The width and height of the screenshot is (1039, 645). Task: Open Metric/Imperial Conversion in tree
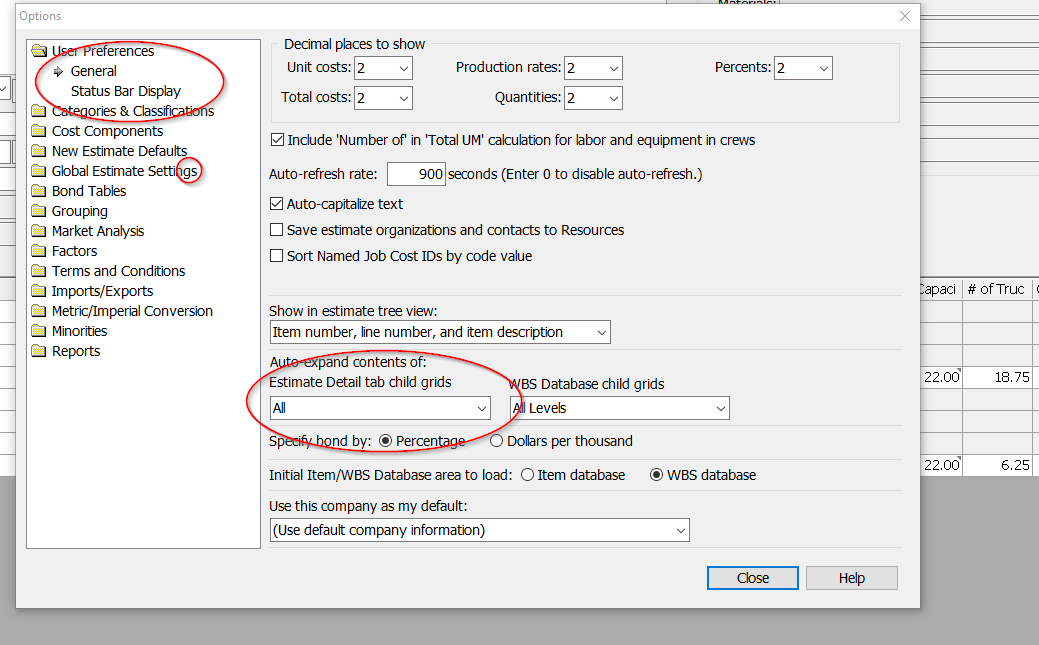(133, 311)
